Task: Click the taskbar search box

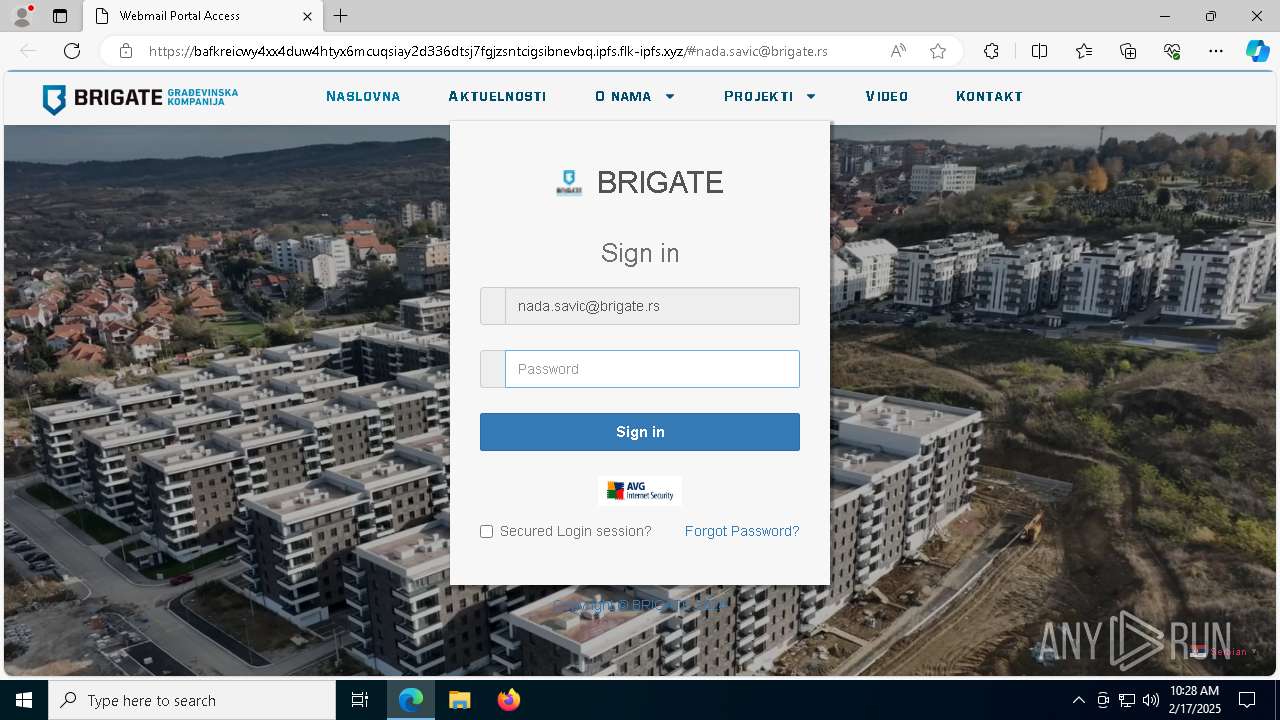Action: [192, 700]
